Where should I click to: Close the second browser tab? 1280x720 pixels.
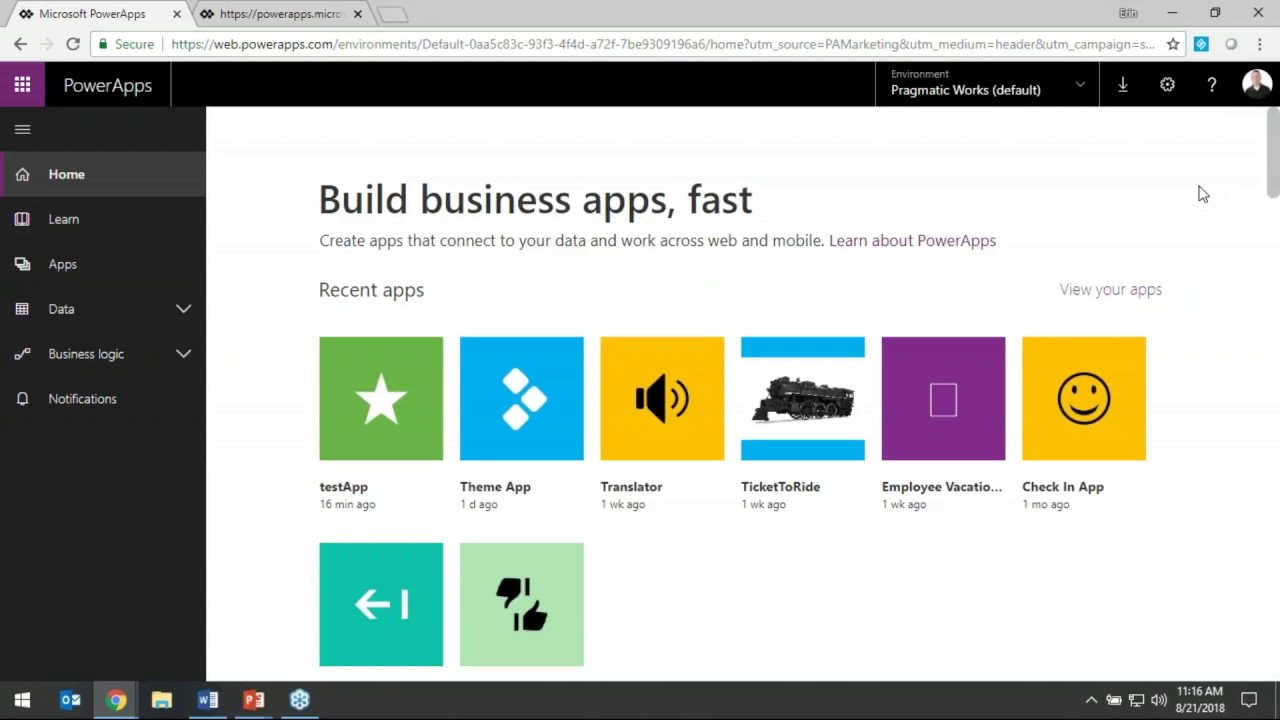tap(357, 14)
